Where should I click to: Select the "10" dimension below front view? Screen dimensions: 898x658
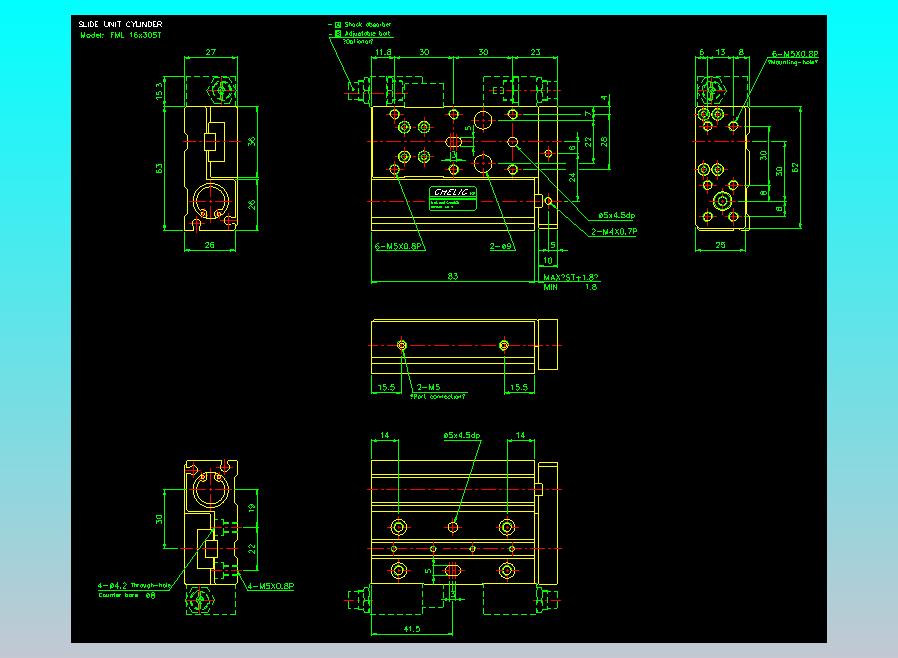tap(548, 261)
